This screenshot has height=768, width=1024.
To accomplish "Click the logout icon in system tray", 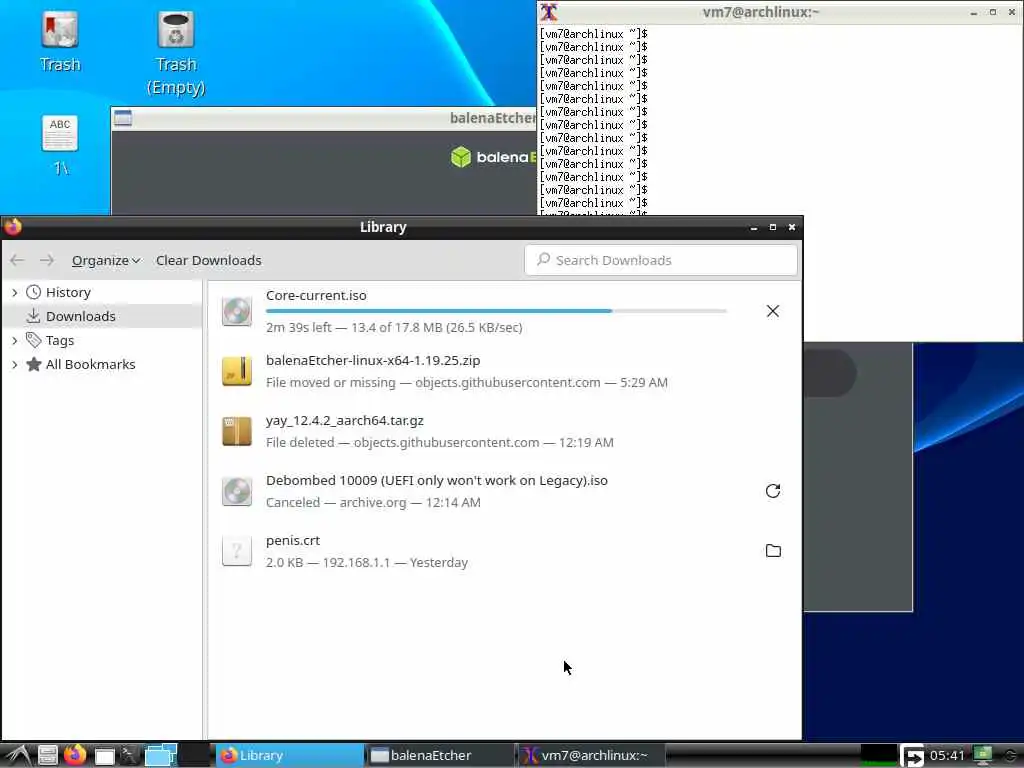I will point(912,756).
